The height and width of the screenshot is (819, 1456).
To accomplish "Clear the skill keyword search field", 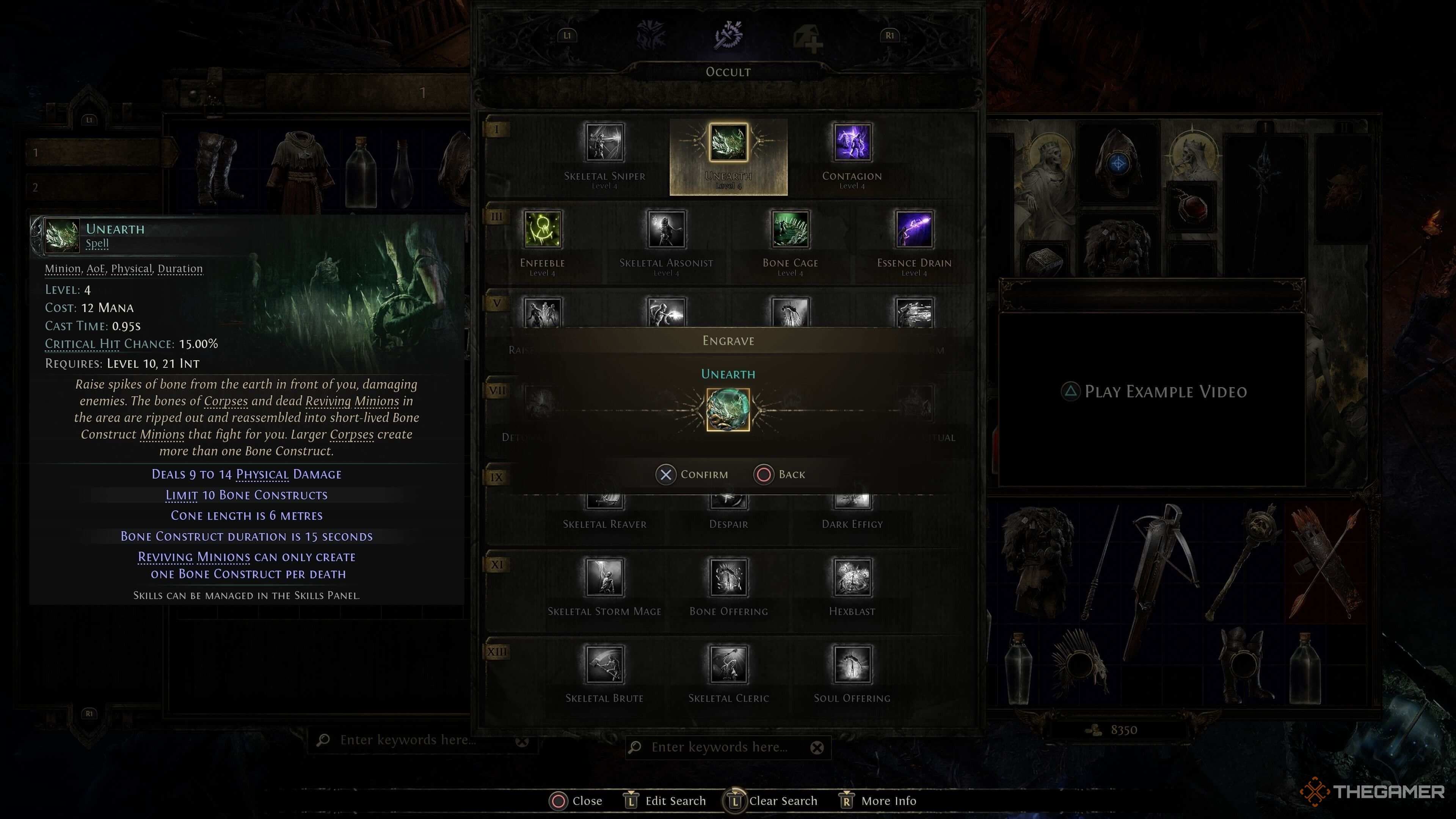I will click(x=817, y=748).
